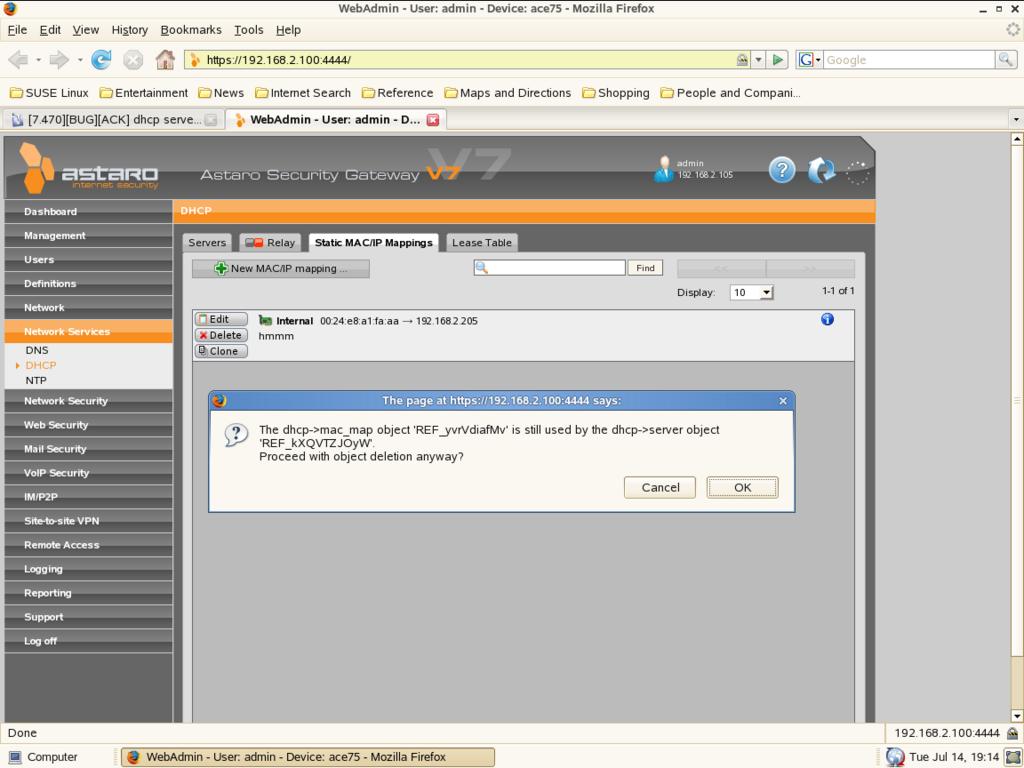Open Dashboard in the sidebar

88,212
